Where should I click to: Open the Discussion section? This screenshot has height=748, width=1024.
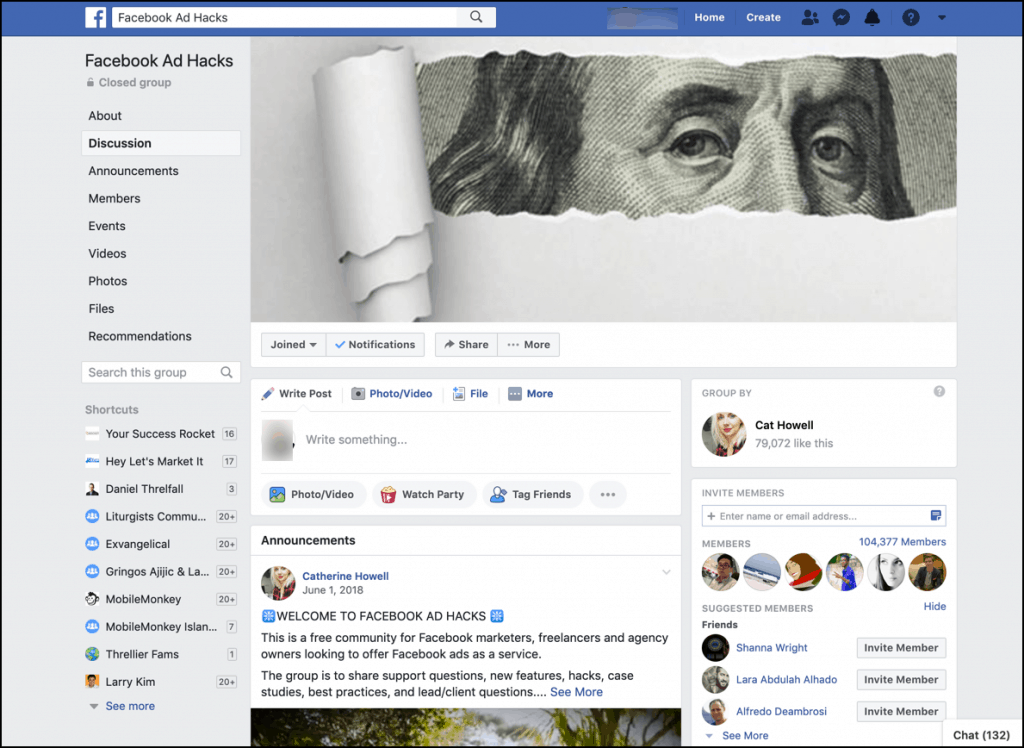click(161, 143)
